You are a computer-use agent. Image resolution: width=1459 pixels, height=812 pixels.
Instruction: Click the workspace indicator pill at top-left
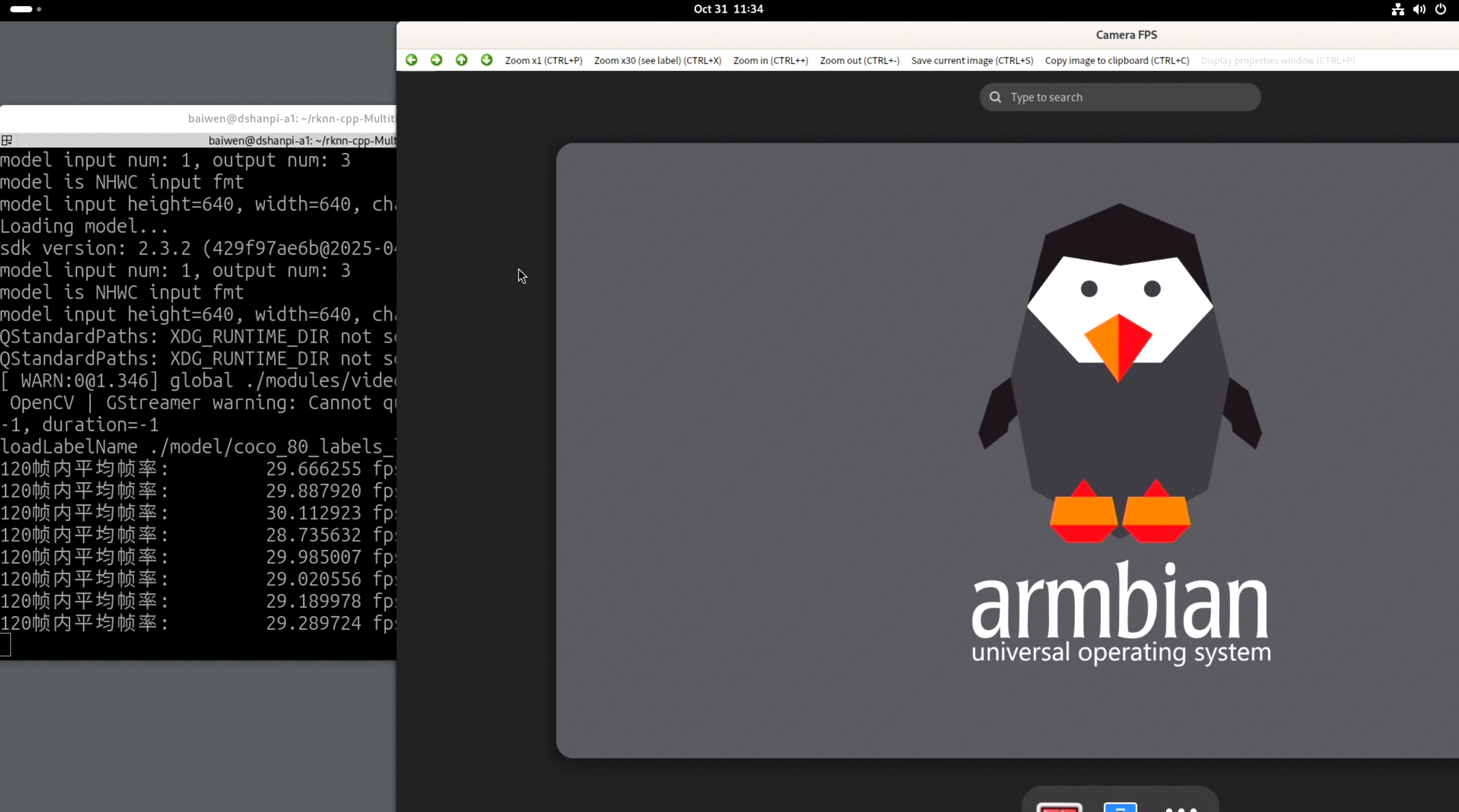pos(22,9)
